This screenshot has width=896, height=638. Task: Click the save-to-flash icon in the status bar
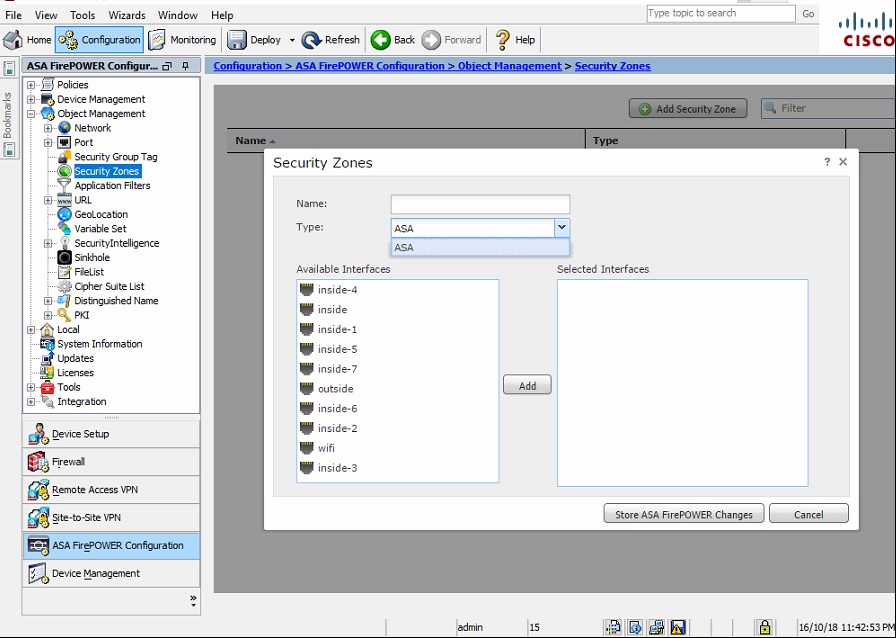658,628
